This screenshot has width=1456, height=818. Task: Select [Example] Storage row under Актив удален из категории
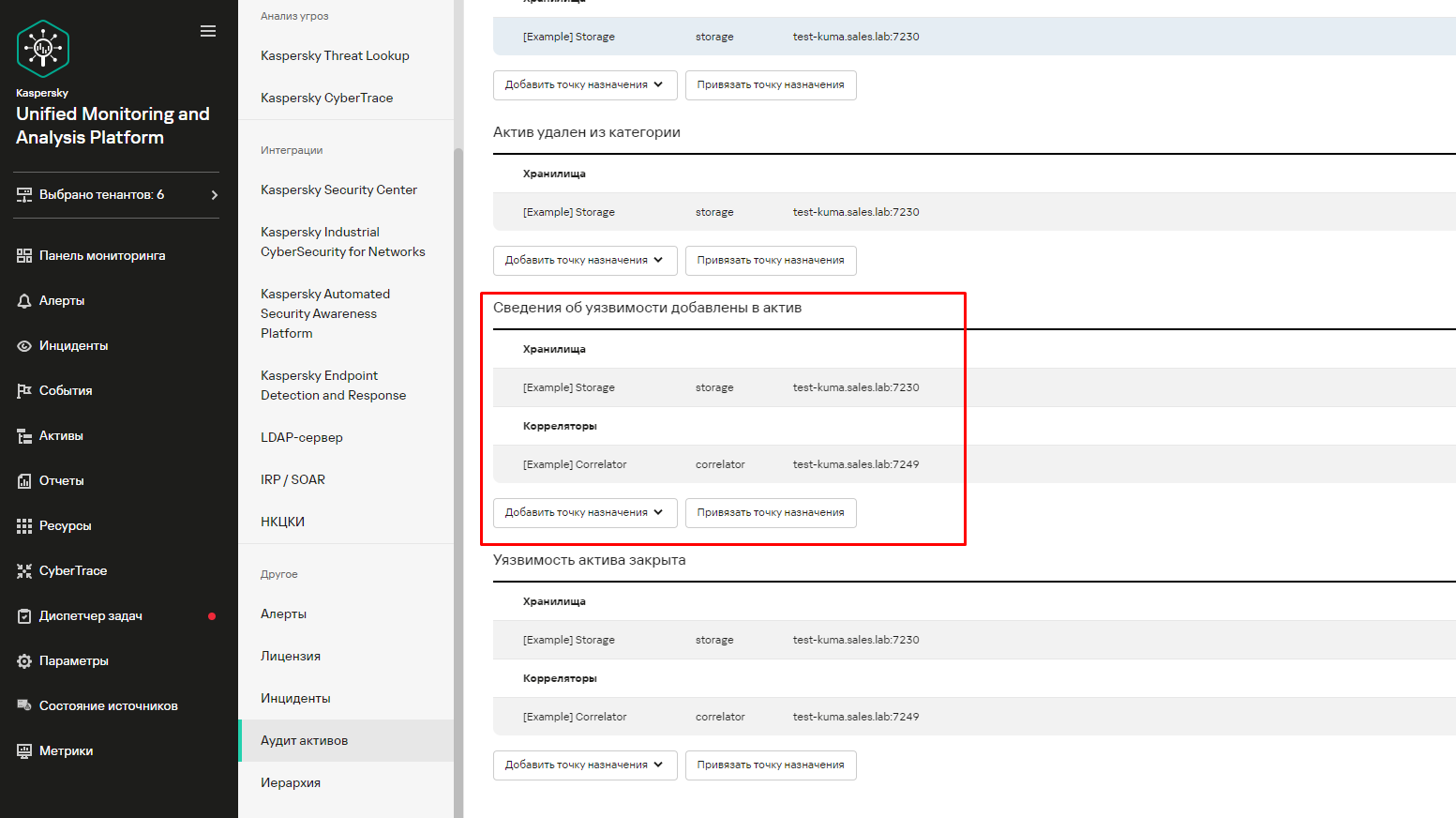[974, 212]
